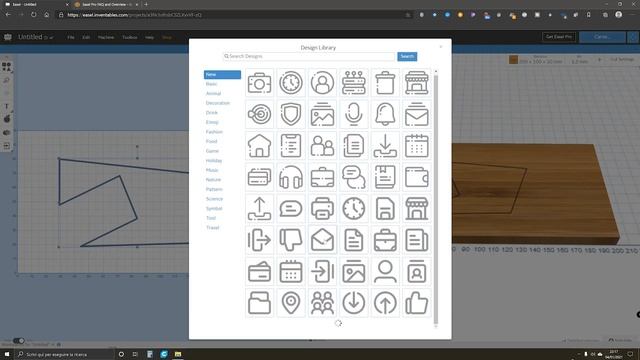Reload the browser page
Image resolution: width=640 pixels, height=360 pixels.
(x=33, y=15)
